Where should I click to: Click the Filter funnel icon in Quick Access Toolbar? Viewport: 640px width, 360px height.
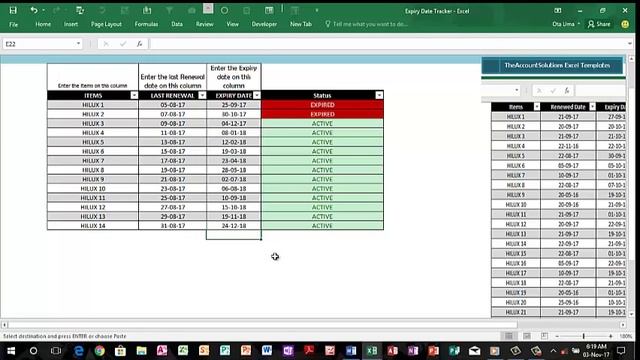[x=169, y=10]
